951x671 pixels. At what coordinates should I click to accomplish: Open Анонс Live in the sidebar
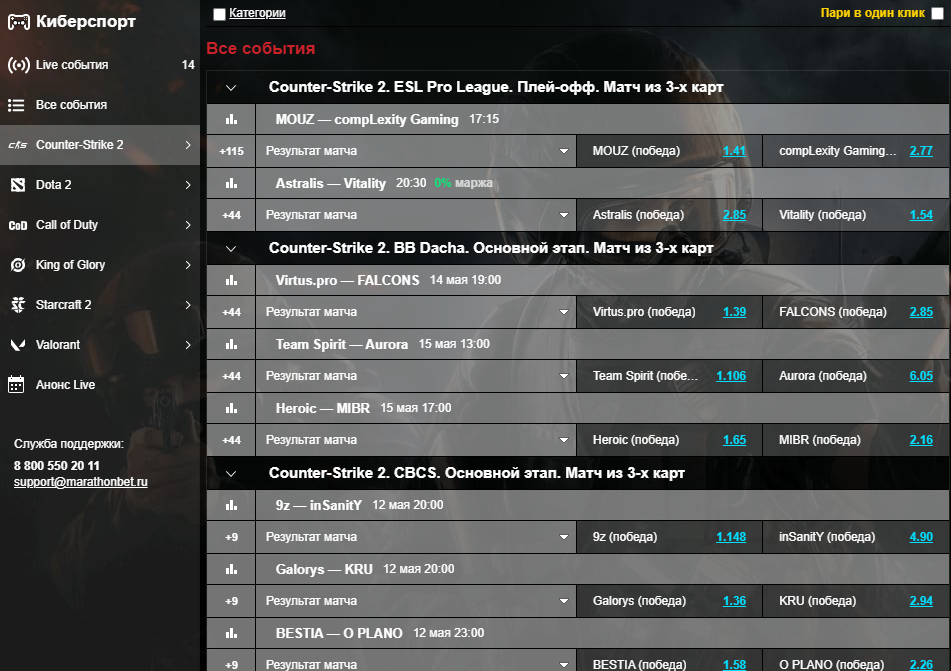100,385
